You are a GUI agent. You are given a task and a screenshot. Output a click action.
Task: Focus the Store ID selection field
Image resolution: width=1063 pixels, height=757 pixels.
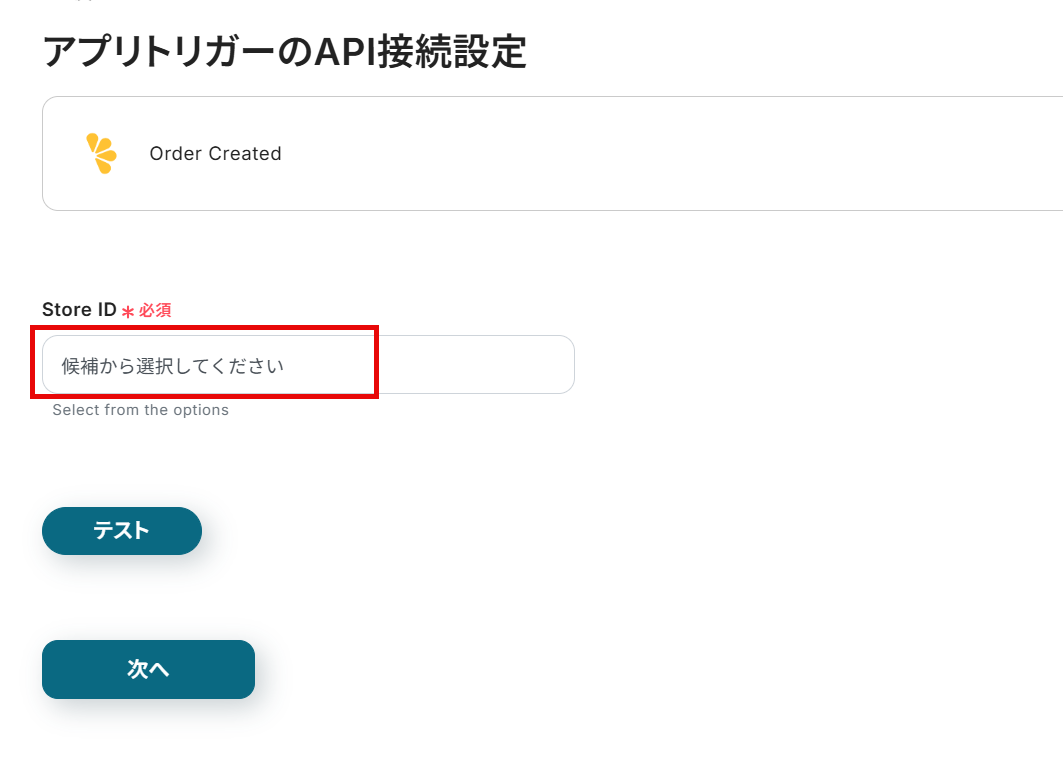pyautogui.click(x=308, y=365)
